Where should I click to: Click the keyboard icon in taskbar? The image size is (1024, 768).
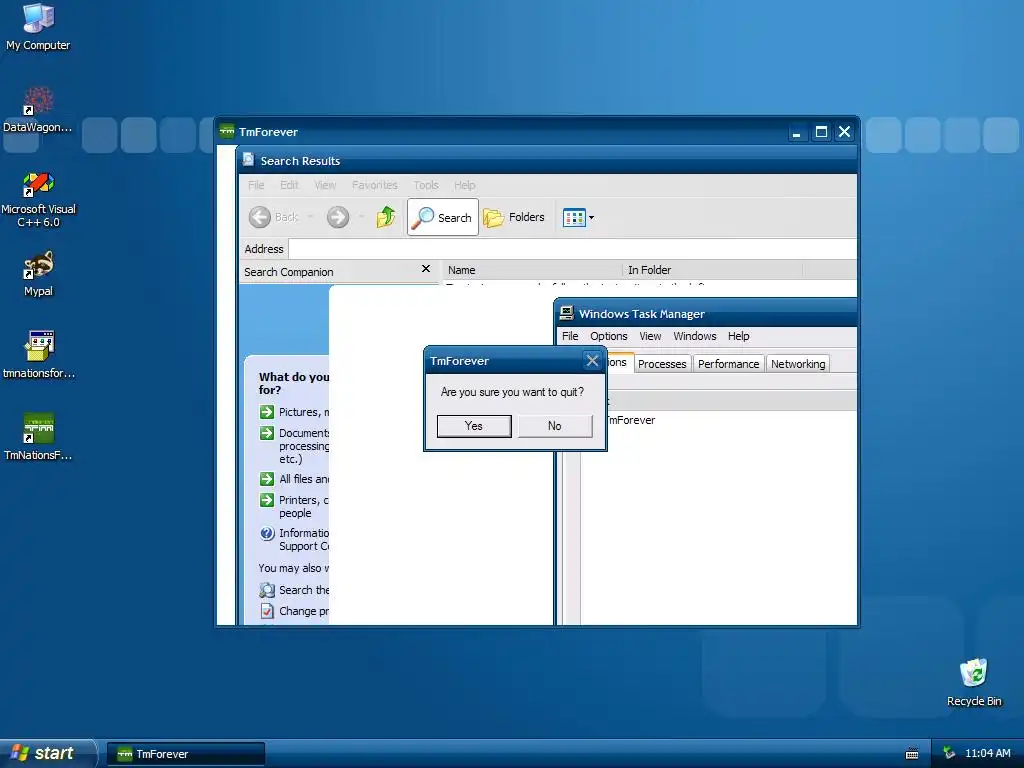912,754
